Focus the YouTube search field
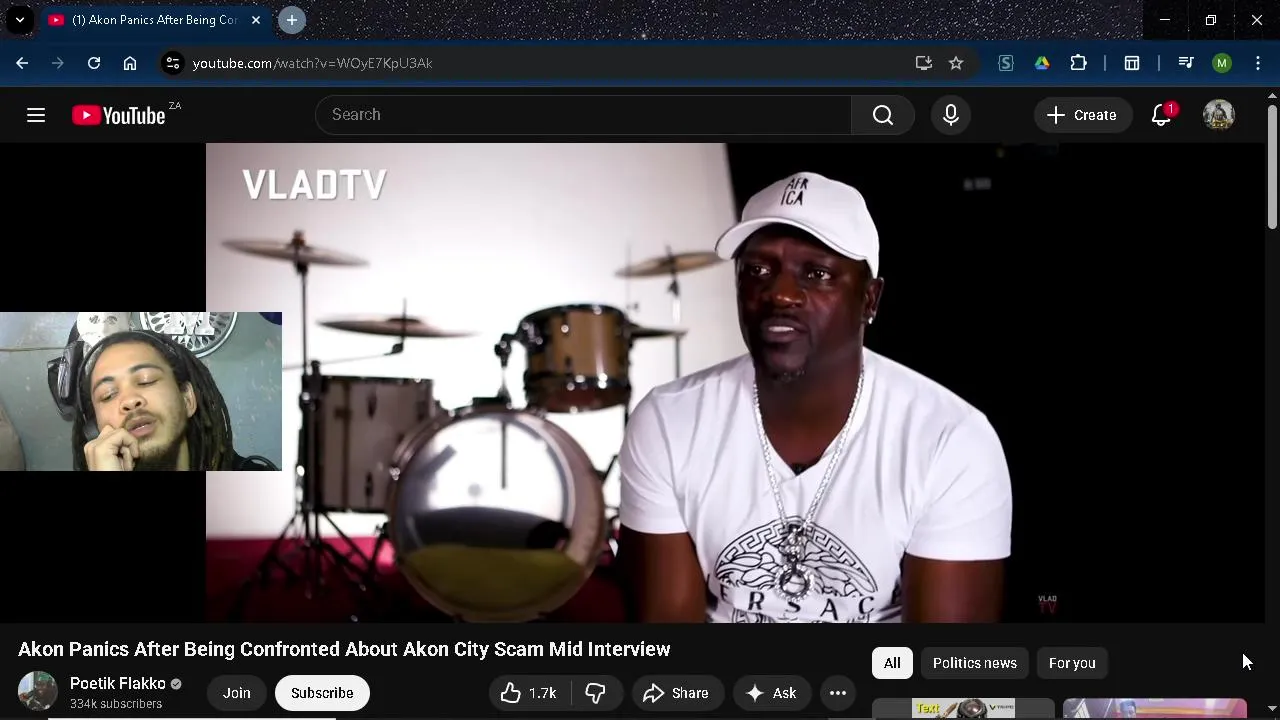The height and width of the screenshot is (720, 1280). point(584,115)
